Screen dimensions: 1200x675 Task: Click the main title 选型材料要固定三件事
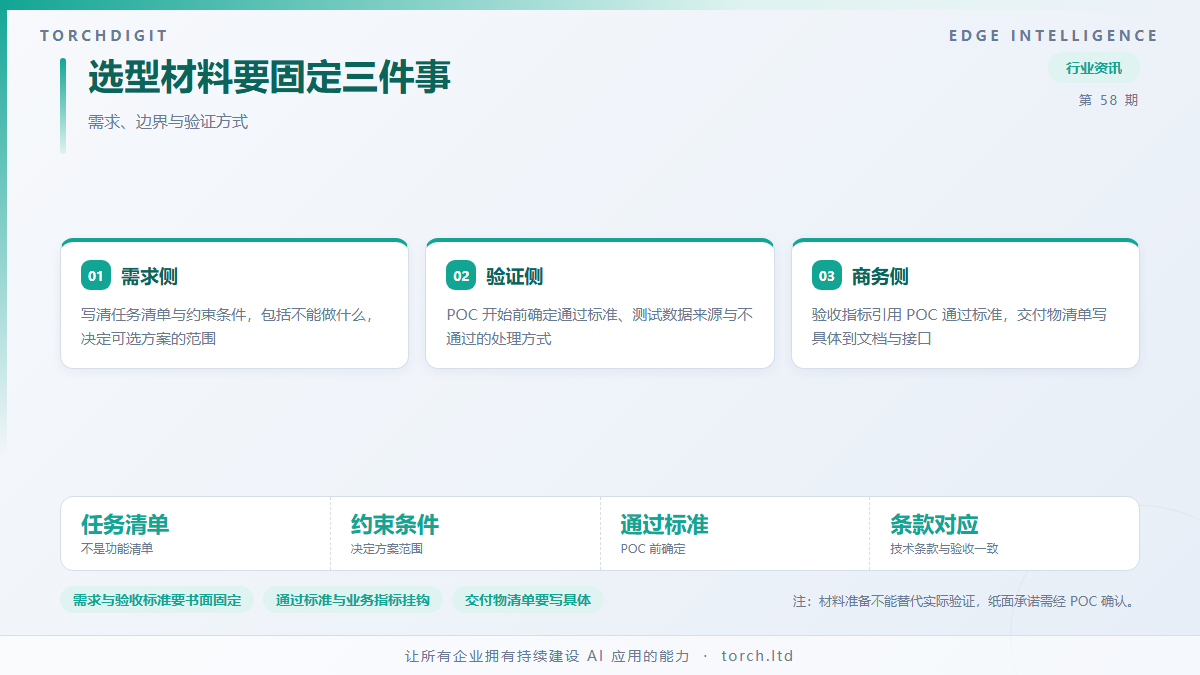pos(270,78)
